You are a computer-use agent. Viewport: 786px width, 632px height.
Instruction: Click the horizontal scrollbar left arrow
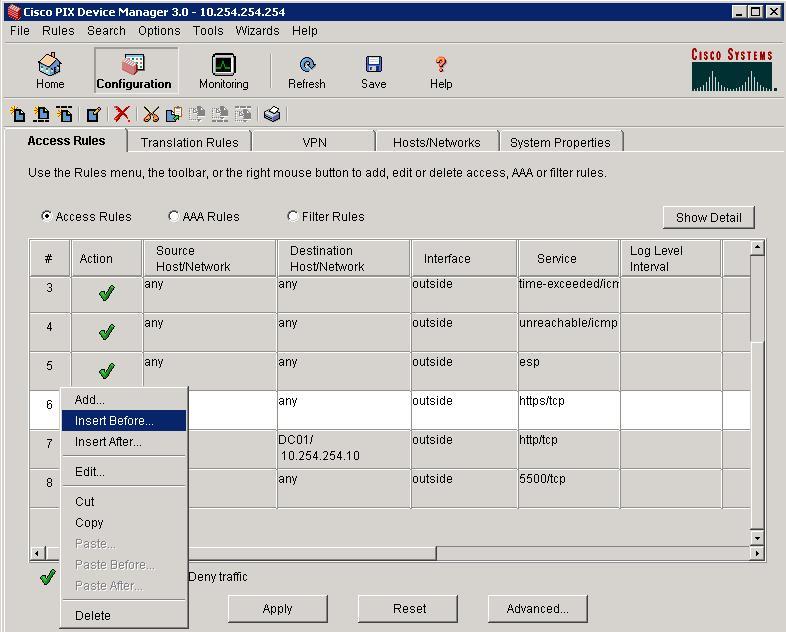click(x=37, y=553)
